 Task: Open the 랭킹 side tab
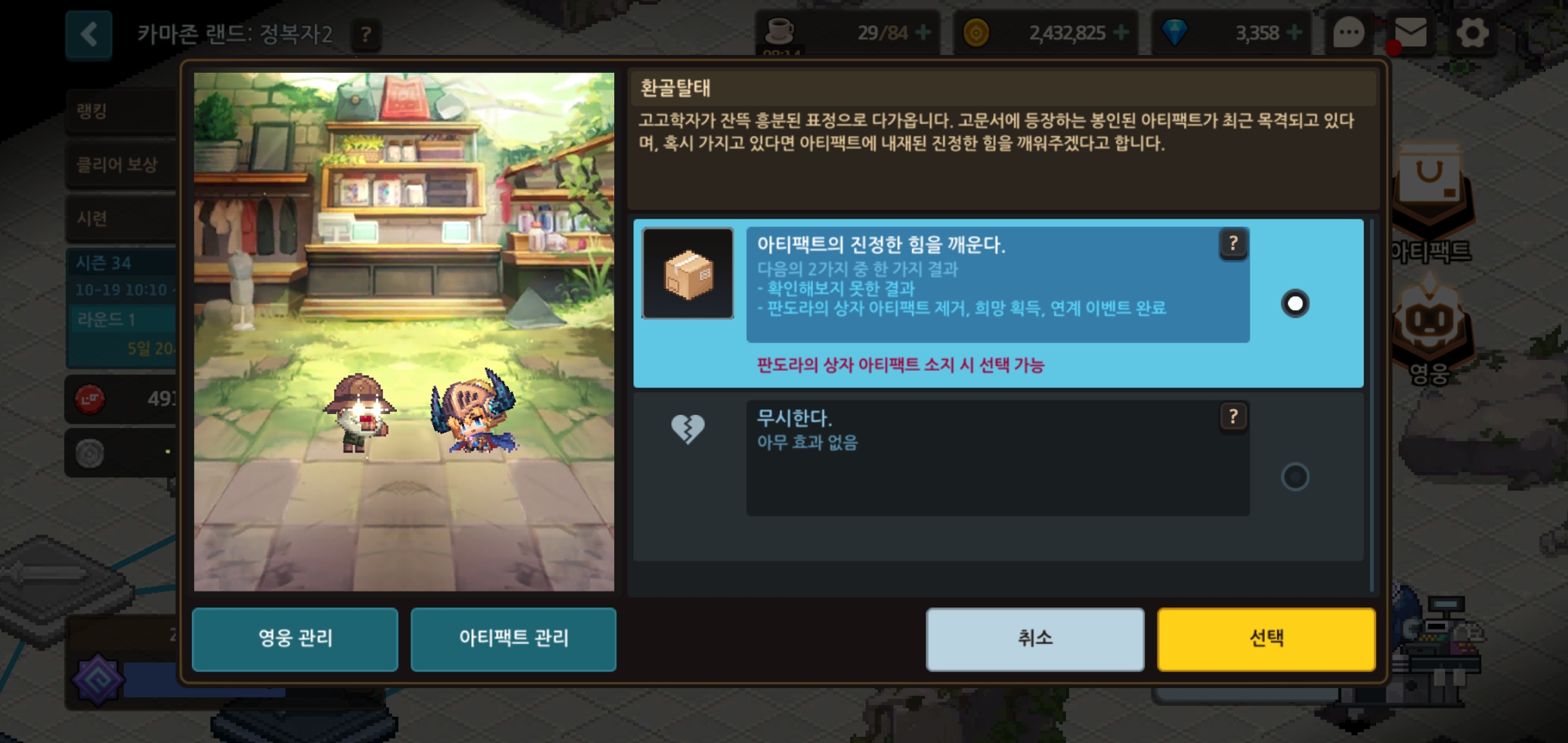click(122, 111)
